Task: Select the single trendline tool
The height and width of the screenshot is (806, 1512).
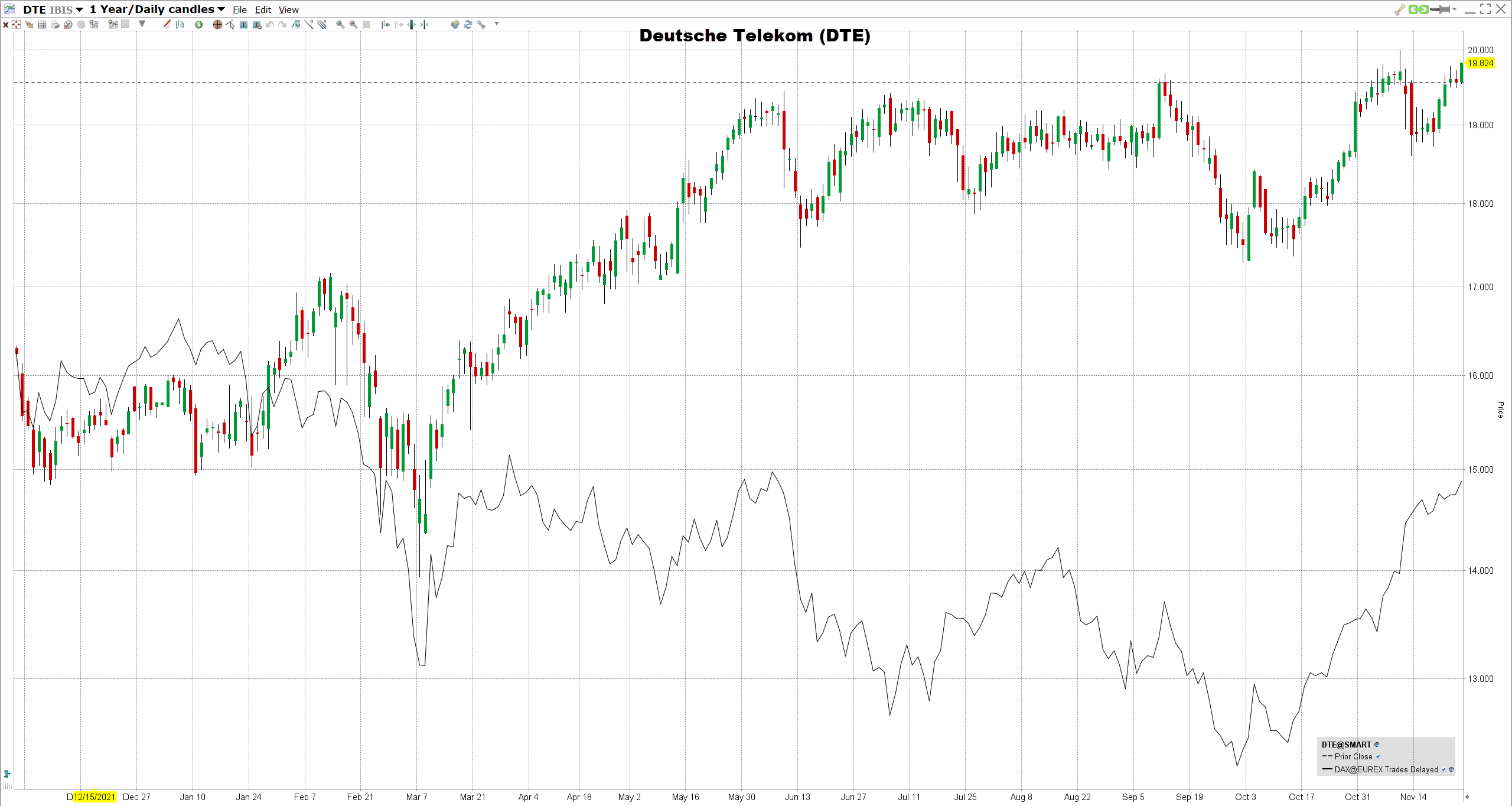Action: [x=309, y=24]
